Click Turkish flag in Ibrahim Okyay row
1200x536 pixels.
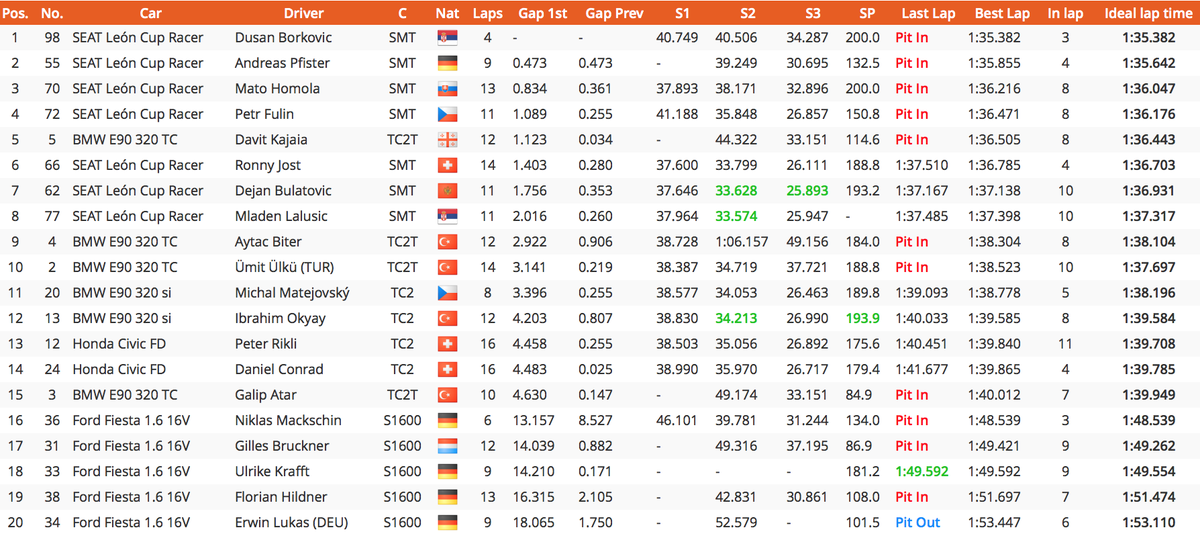tap(447, 318)
